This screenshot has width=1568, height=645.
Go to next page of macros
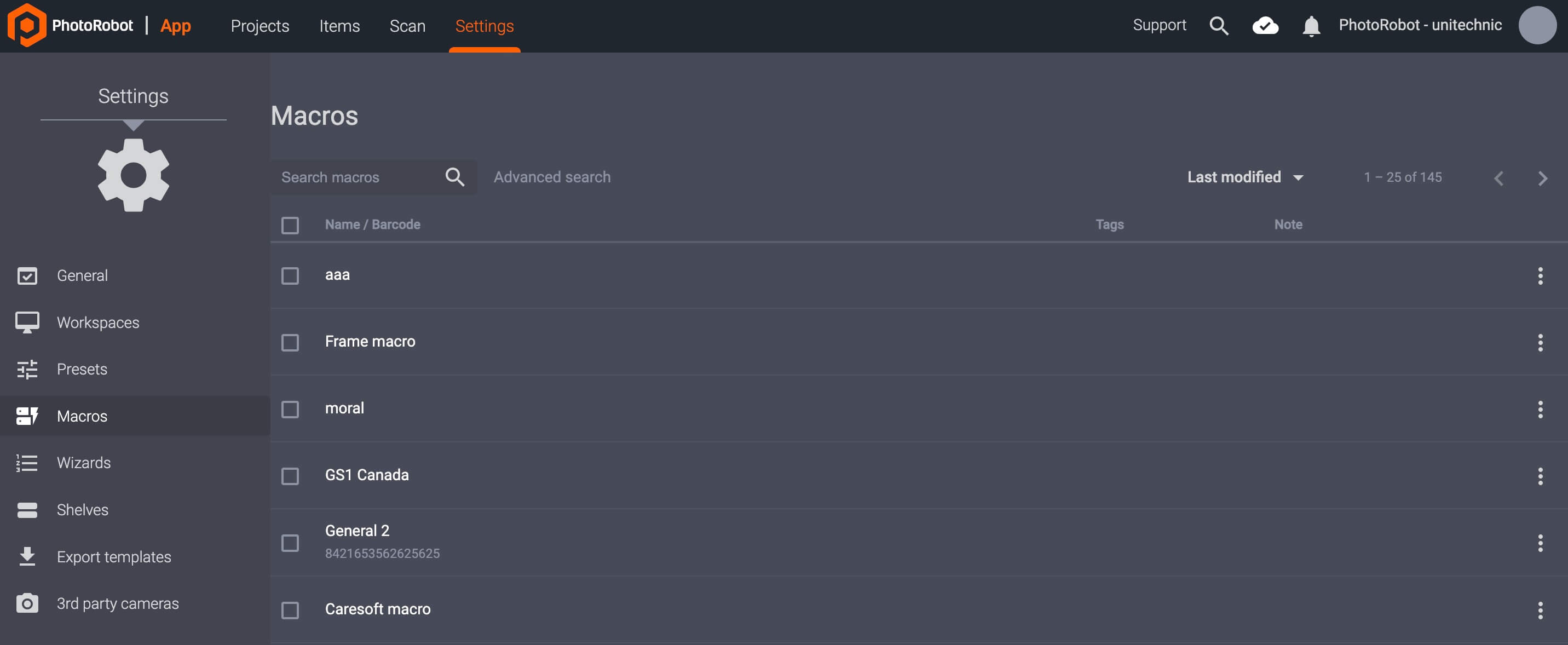[x=1542, y=178]
